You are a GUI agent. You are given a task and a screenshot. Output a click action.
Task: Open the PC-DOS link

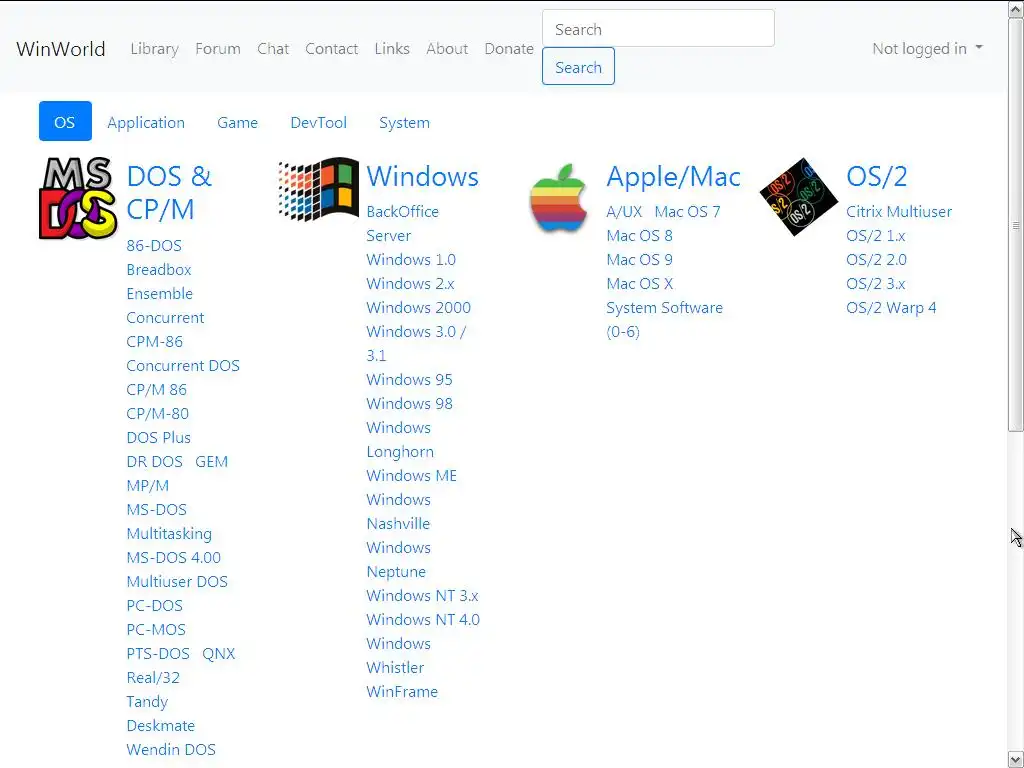[x=155, y=605]
